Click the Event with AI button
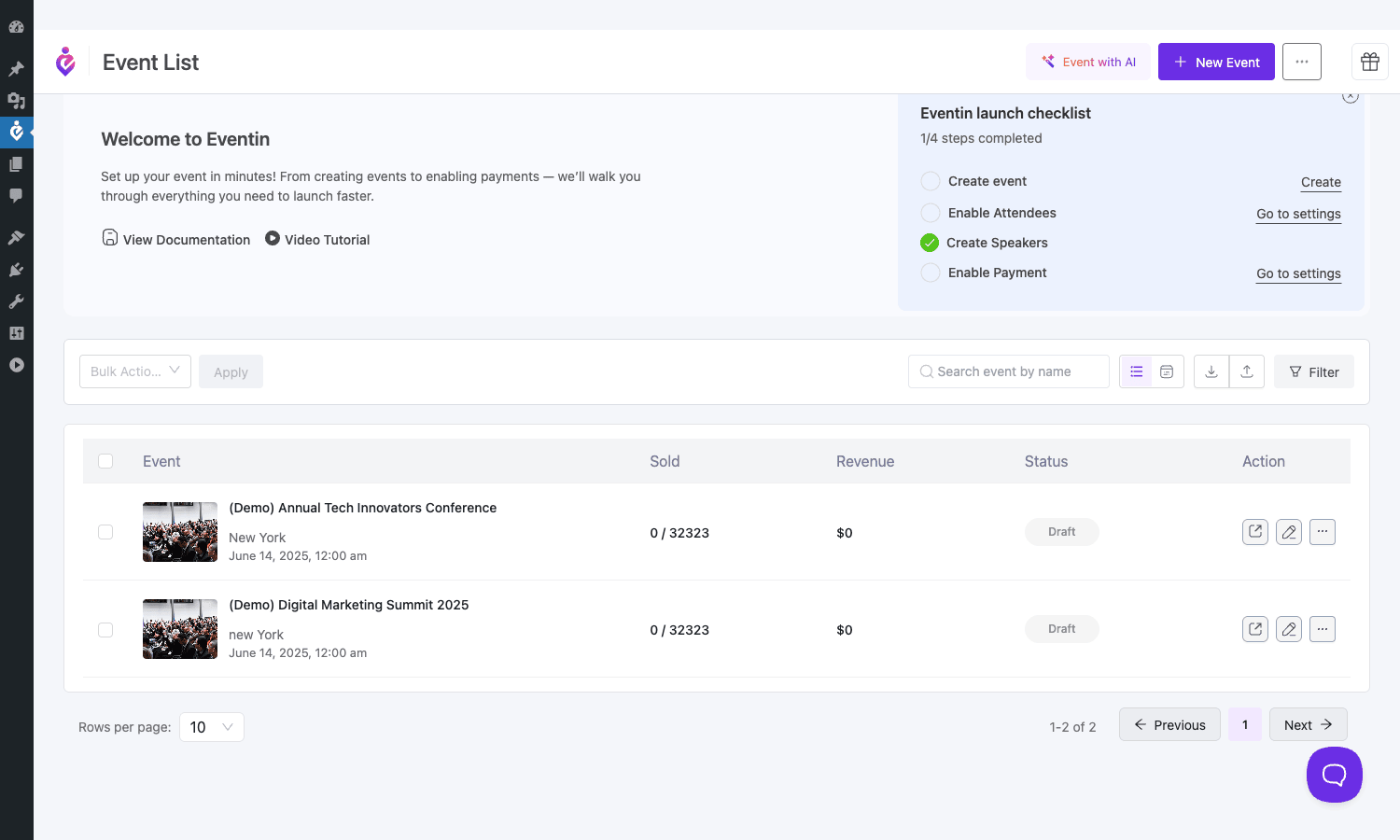This screenshot has width=1400, height=840. (x=1088, y=62)
